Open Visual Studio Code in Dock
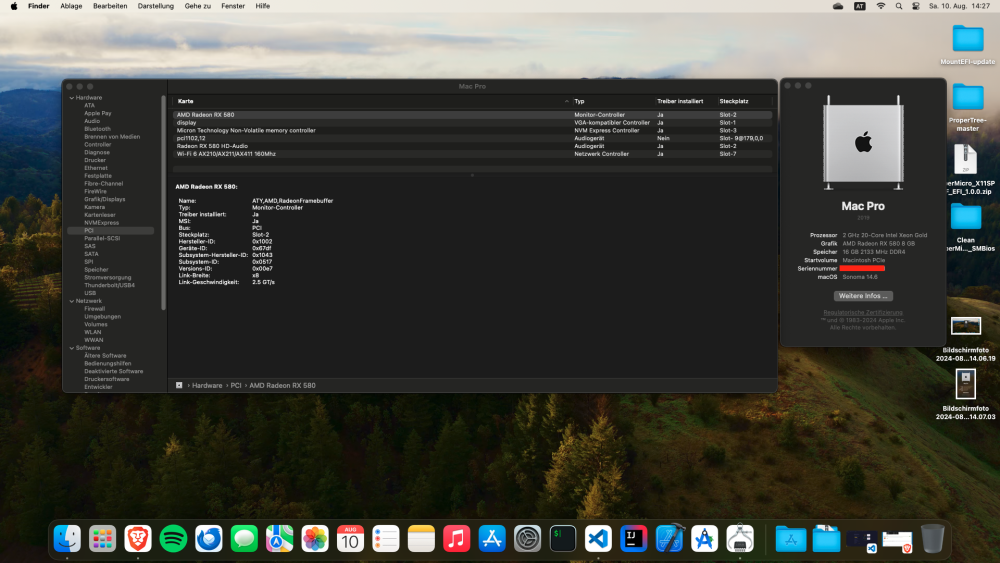 click(x=598, y=539)
